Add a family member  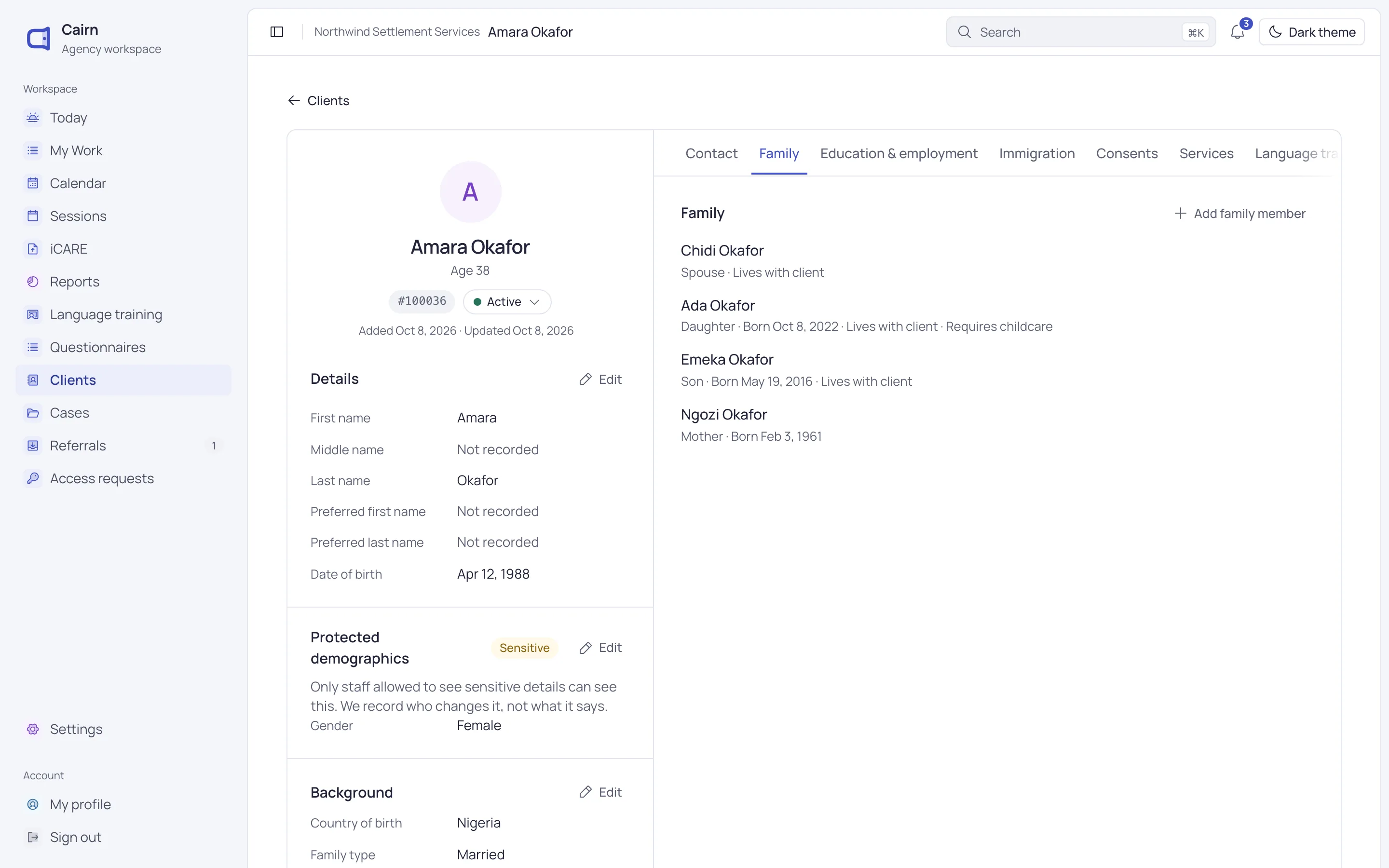[x=1240, y=214]
